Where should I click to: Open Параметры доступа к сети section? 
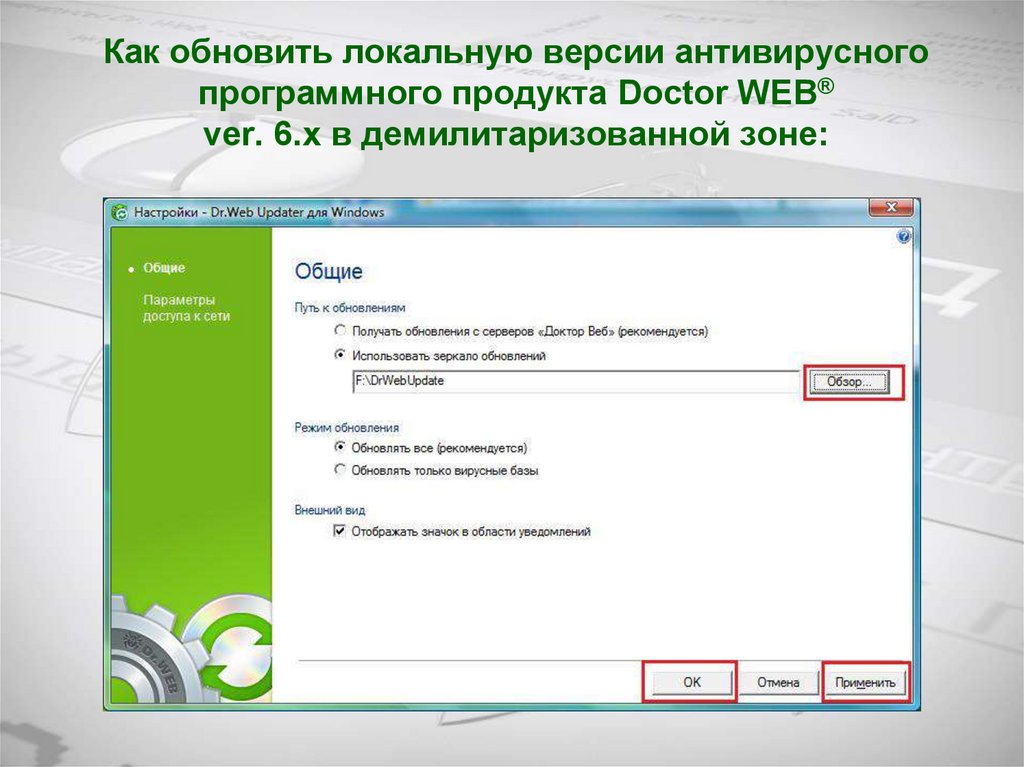(187, 308)
